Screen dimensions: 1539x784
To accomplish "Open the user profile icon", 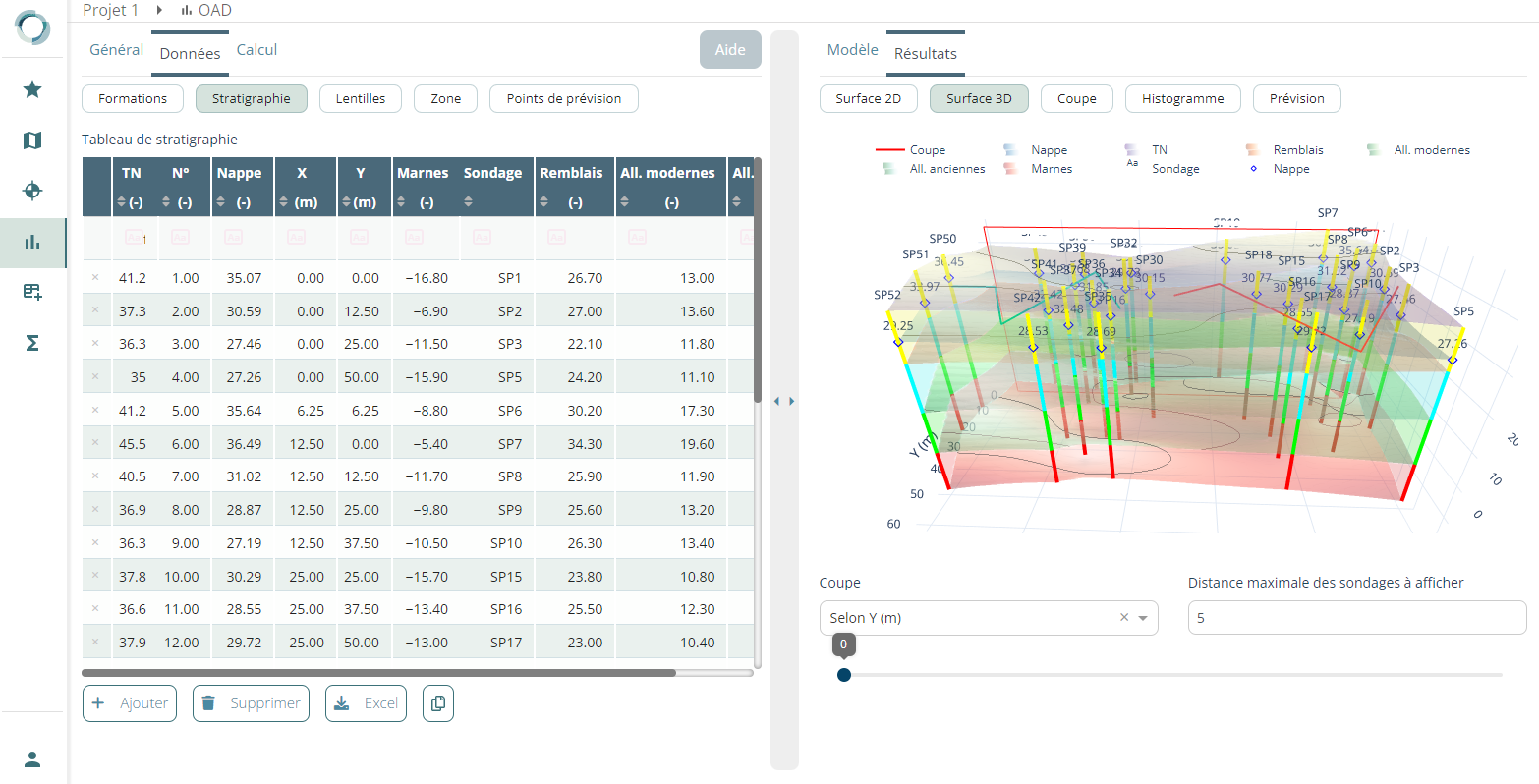I will coord(32,759).
